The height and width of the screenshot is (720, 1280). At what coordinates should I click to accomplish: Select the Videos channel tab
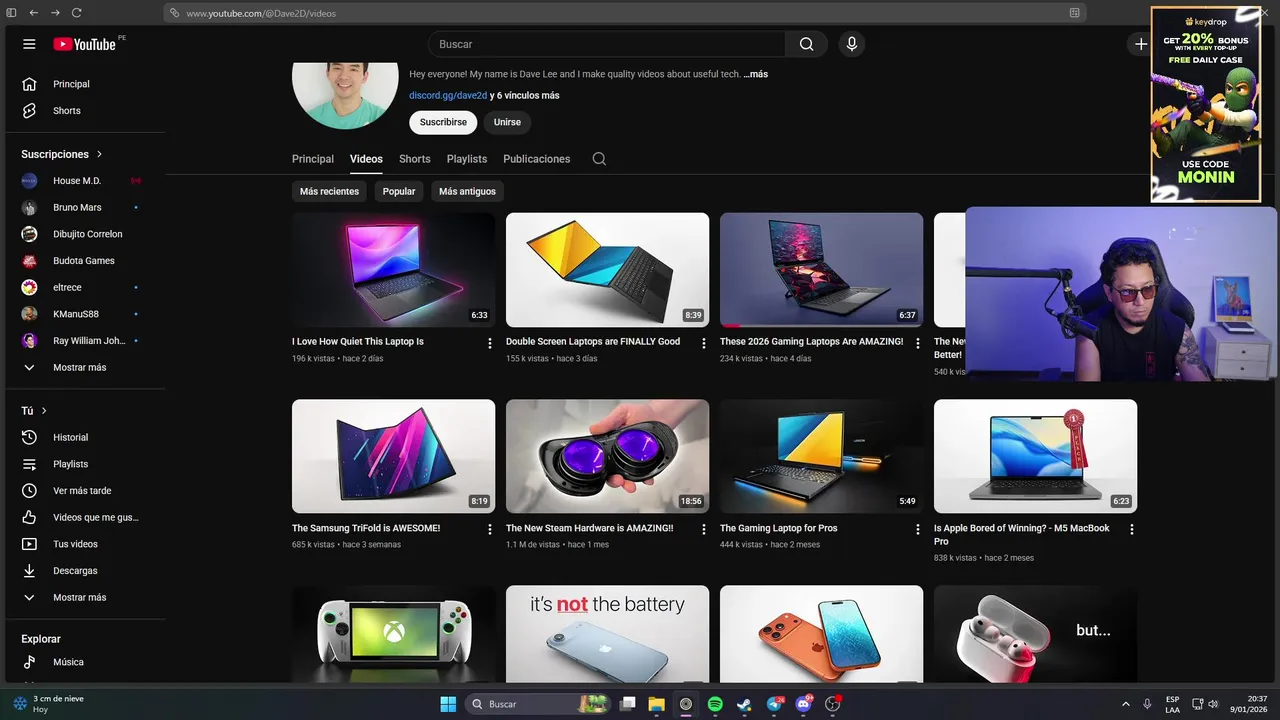366,159
